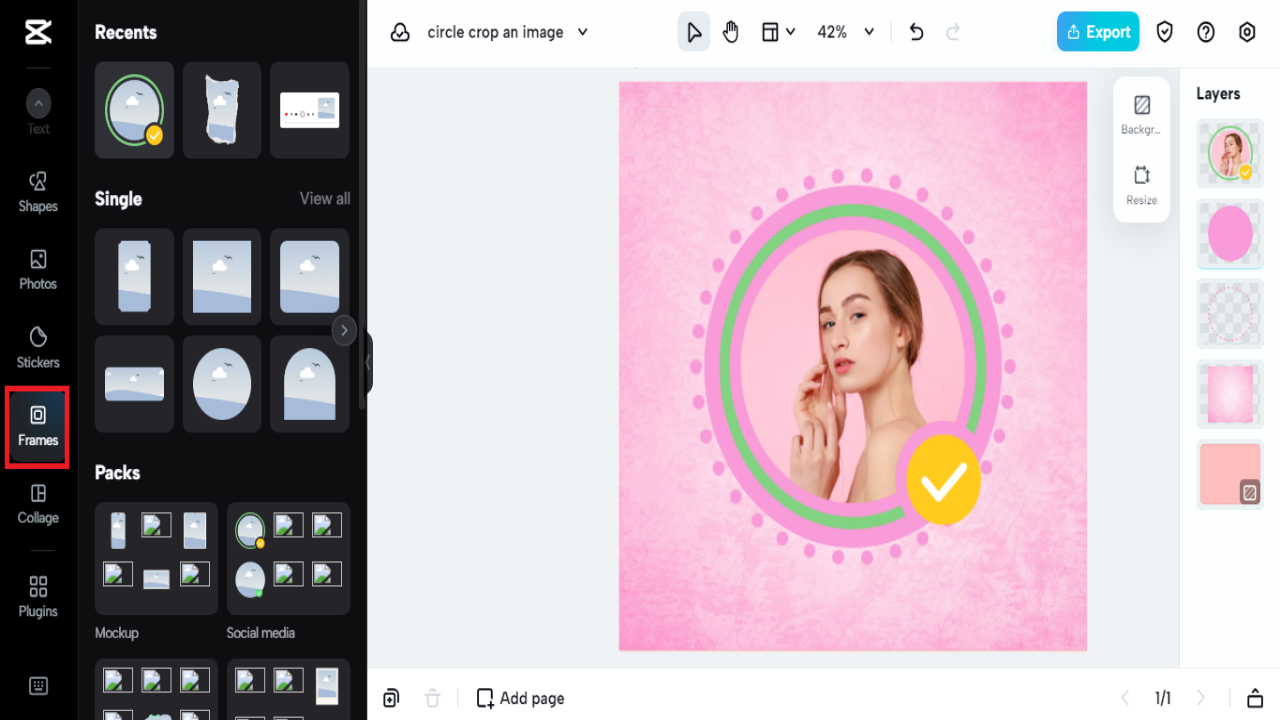Screen dimensions: 1280x720
Task: Activate the hand pan tool
Action: pos(731,32)
